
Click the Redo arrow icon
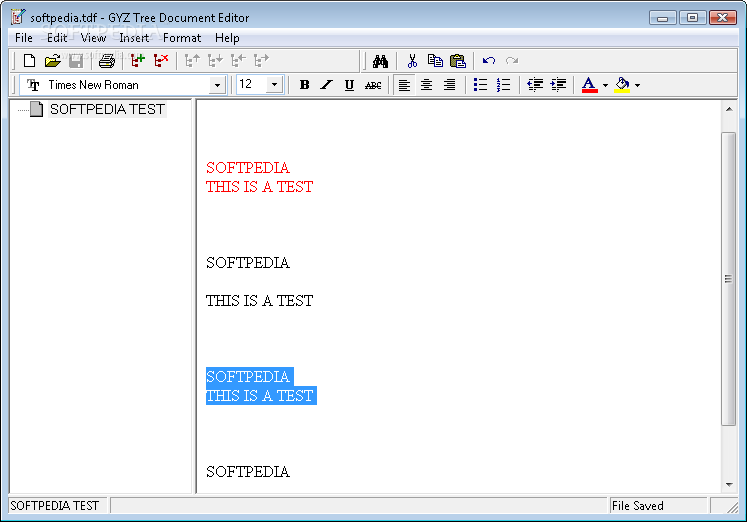tap(512, 61)
